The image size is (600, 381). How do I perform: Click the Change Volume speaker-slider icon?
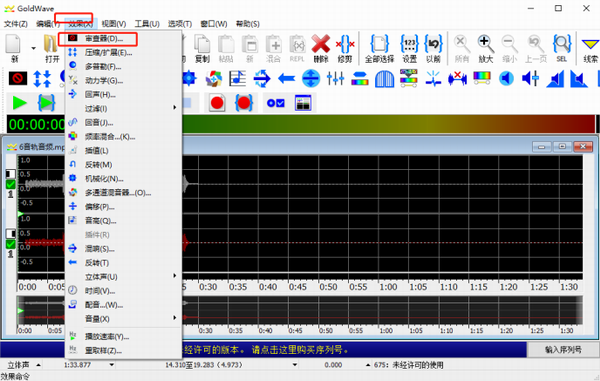[x=530, y=78]
